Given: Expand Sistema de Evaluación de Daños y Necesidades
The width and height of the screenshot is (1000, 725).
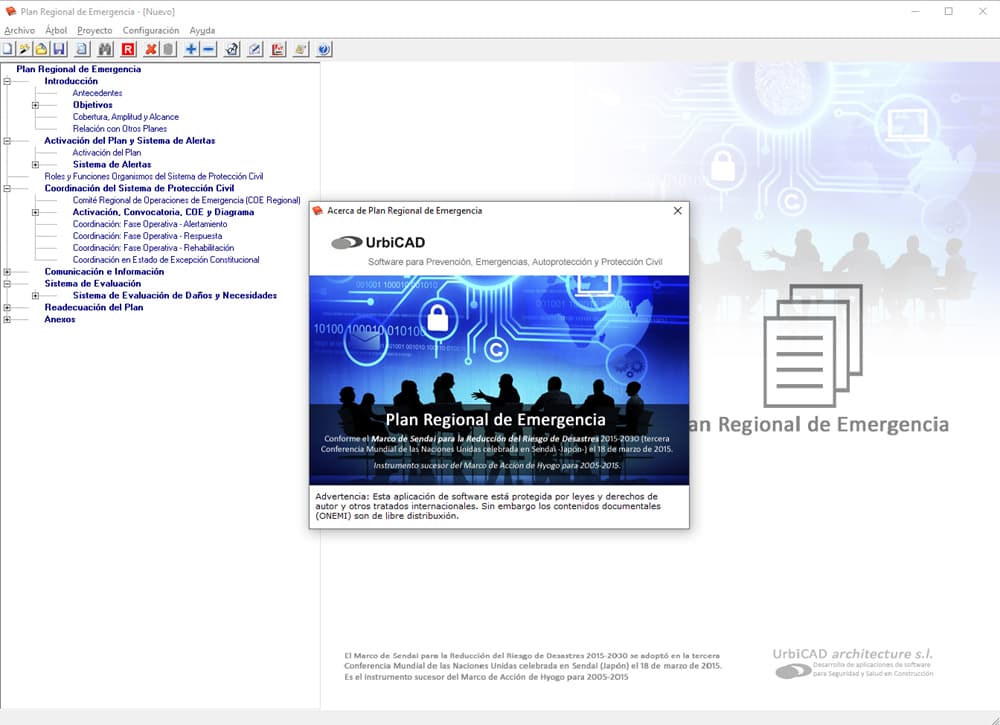Looking at the screenshot, I should click(x=36, y=295).
